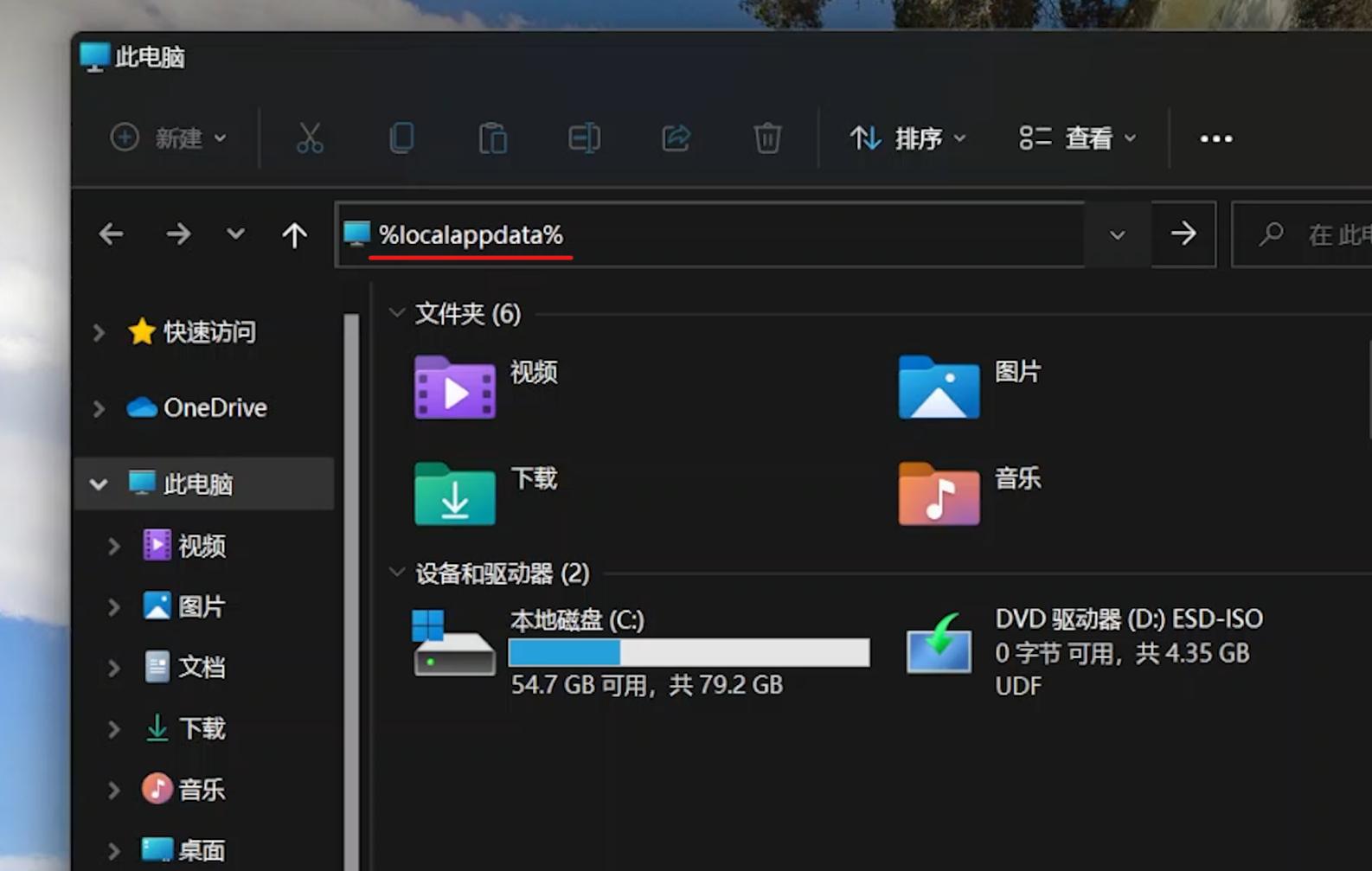Select 下载 in sidebar tree

tap(184, 728)
